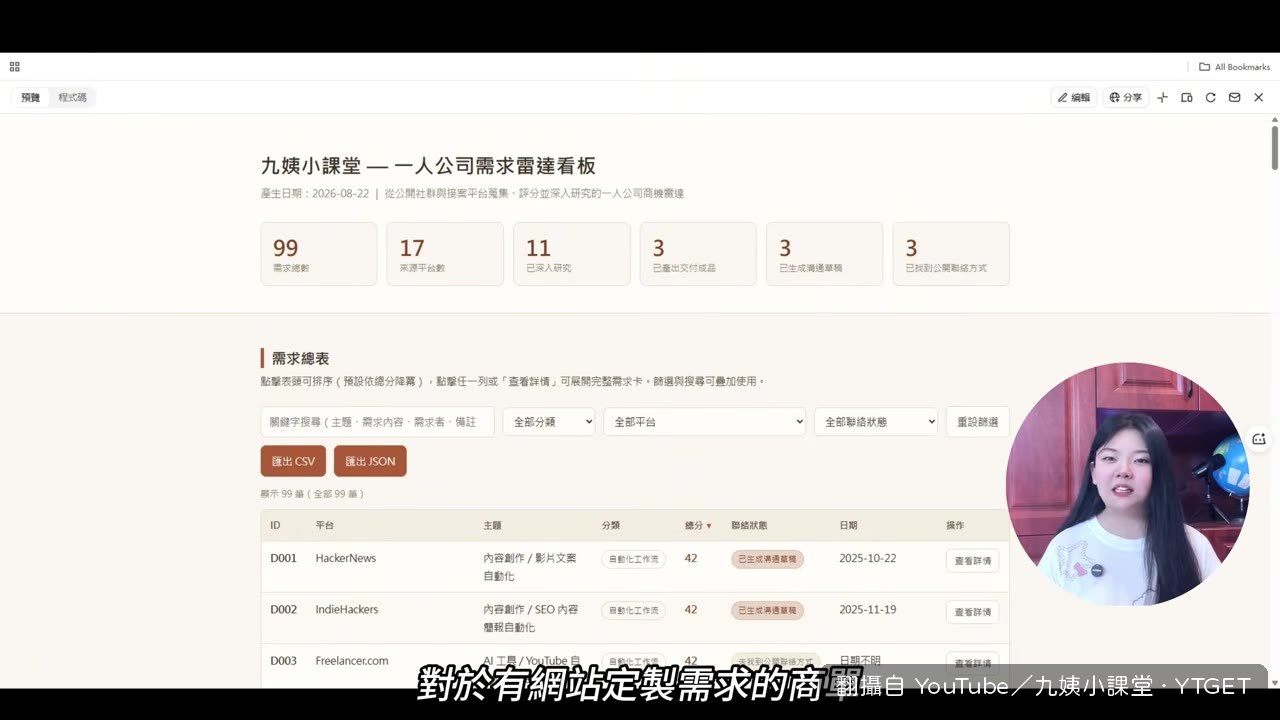Sort table by 聯絡狀態 column header
Viewport: 1280px width, 720px height.
click(x=749, y=525)
